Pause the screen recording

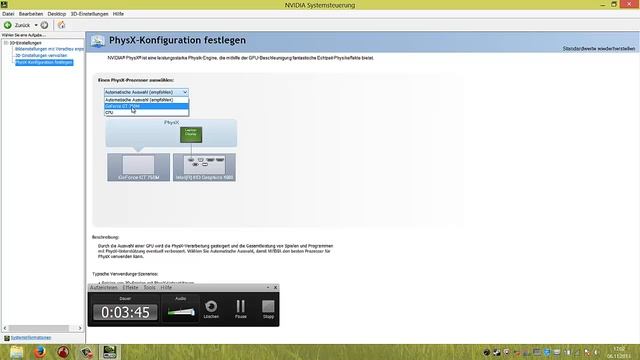240,309
